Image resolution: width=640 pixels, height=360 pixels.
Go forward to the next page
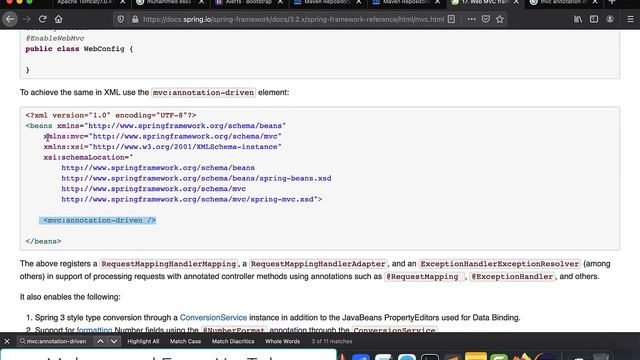(x=27, y=19)
